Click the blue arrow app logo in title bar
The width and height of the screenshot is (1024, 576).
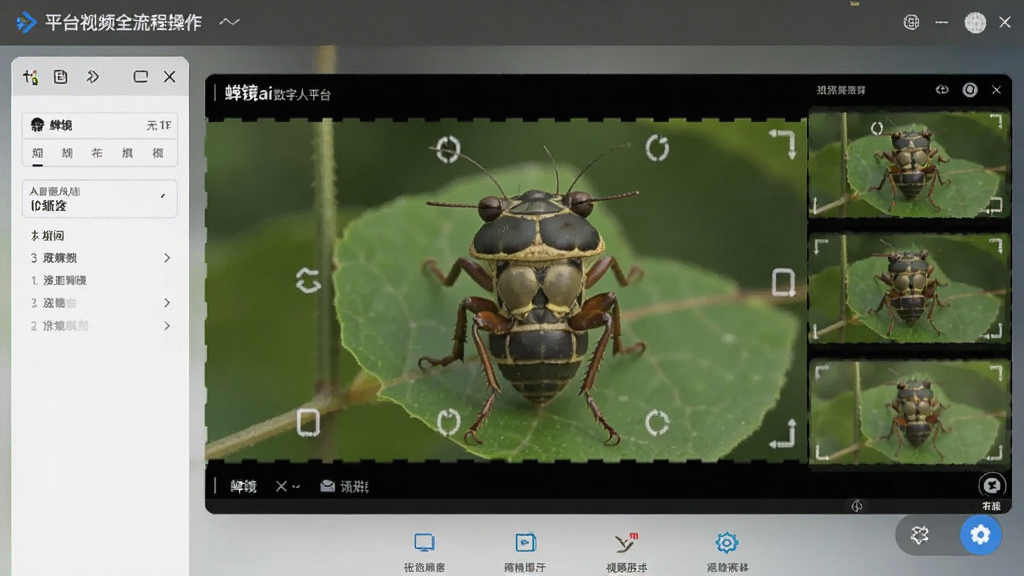click(26, 22)
